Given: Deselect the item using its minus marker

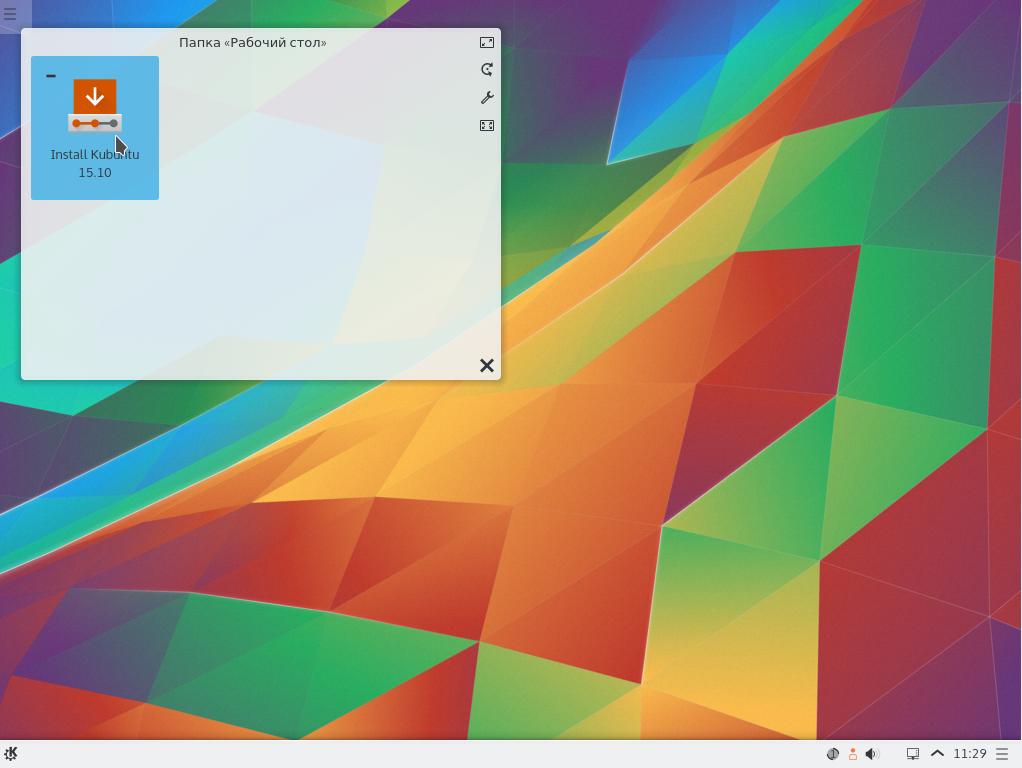Looking at the screenshot, I should coord(51,76).
